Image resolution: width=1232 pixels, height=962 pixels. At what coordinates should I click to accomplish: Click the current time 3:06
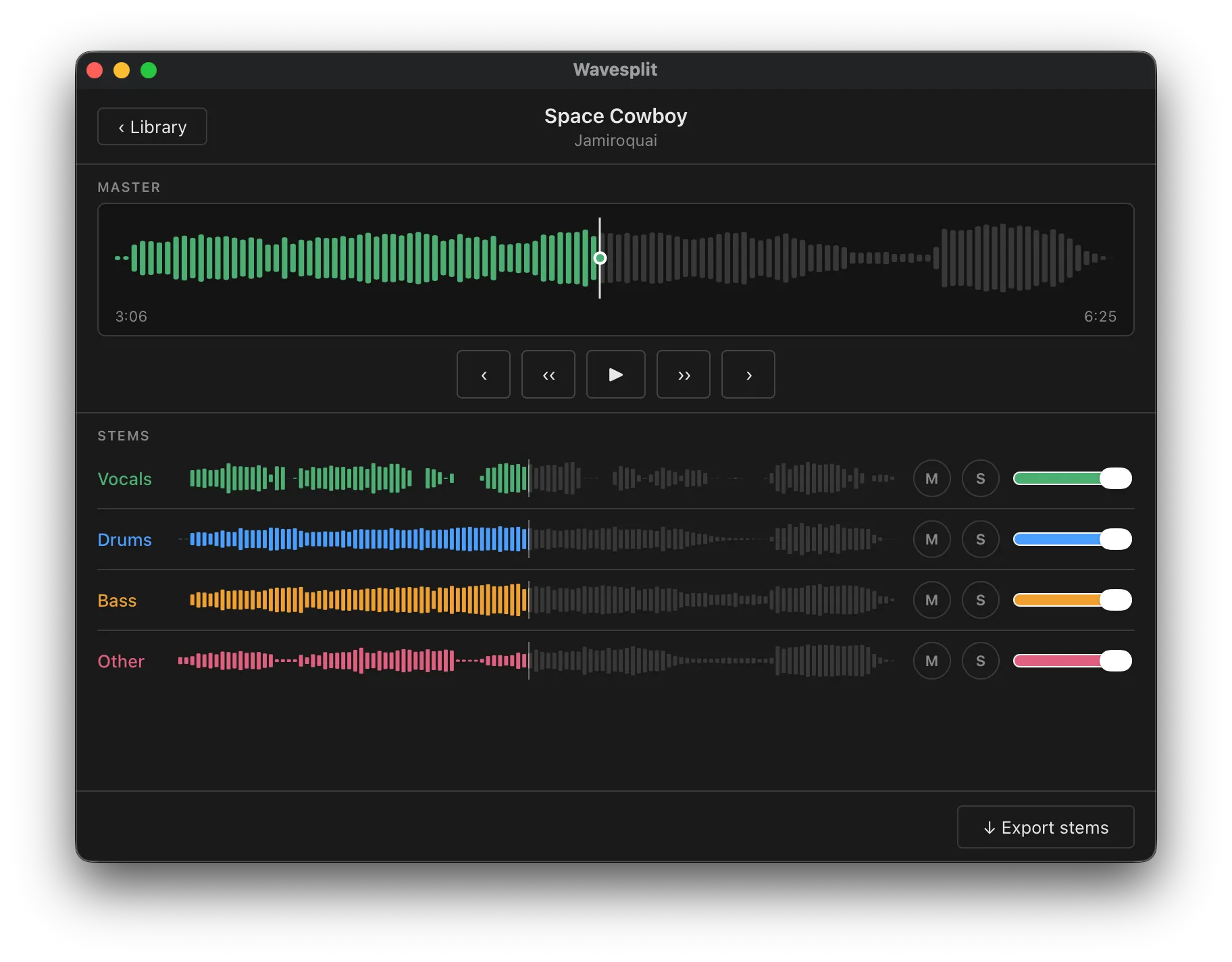click(131, 316)
